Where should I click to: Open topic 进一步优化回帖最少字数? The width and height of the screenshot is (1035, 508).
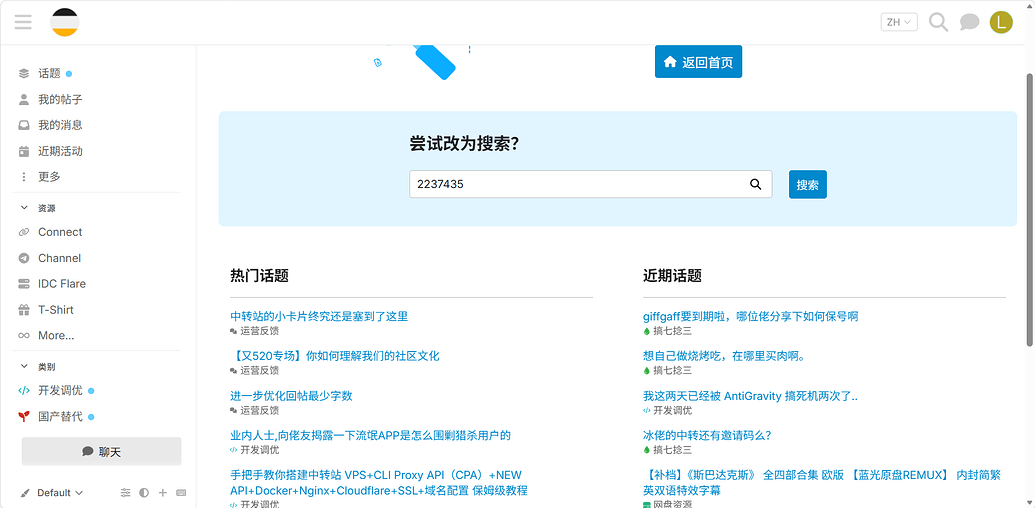pos(291,396)
